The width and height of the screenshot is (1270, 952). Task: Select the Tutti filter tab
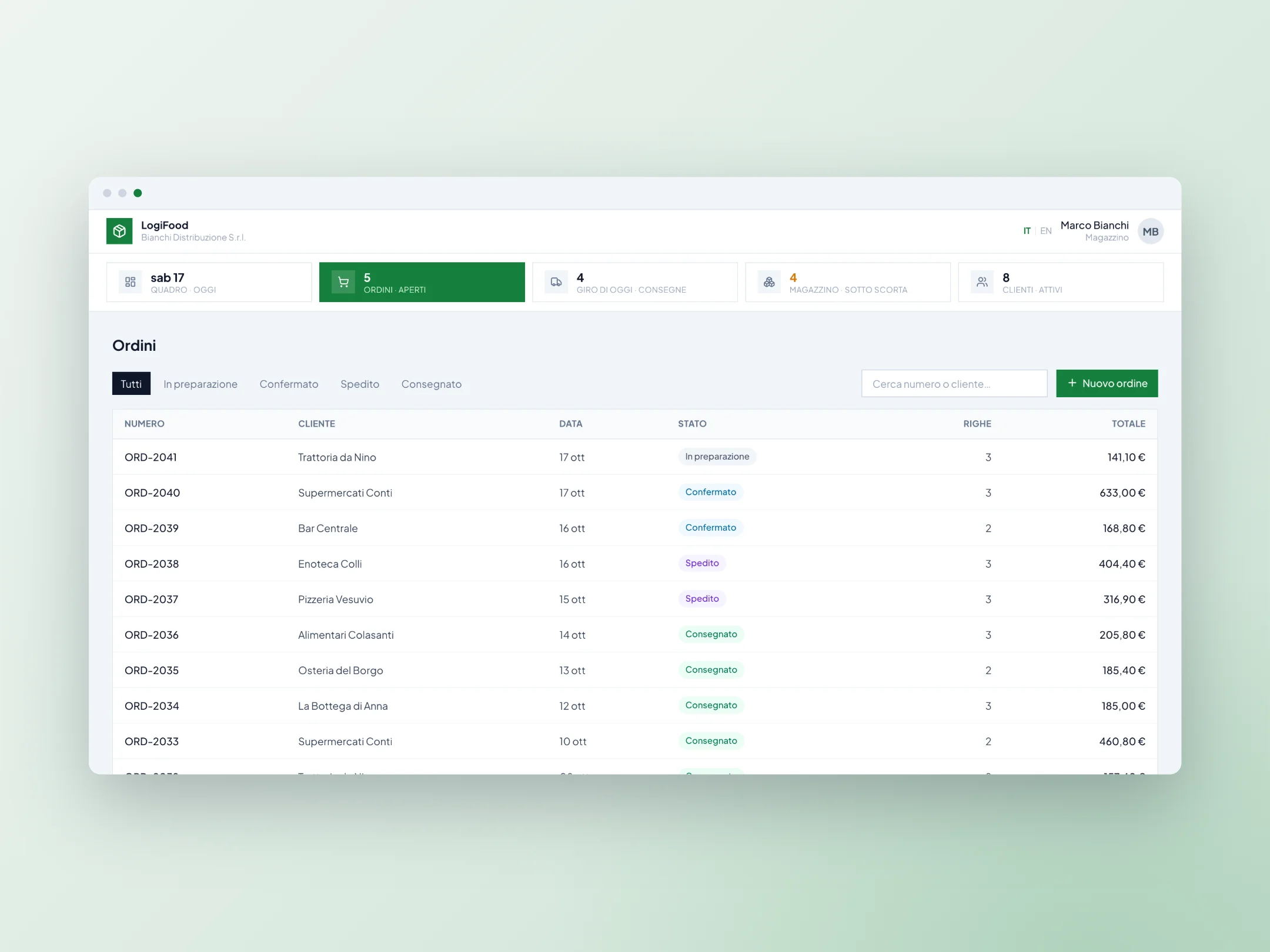[131, 384]
